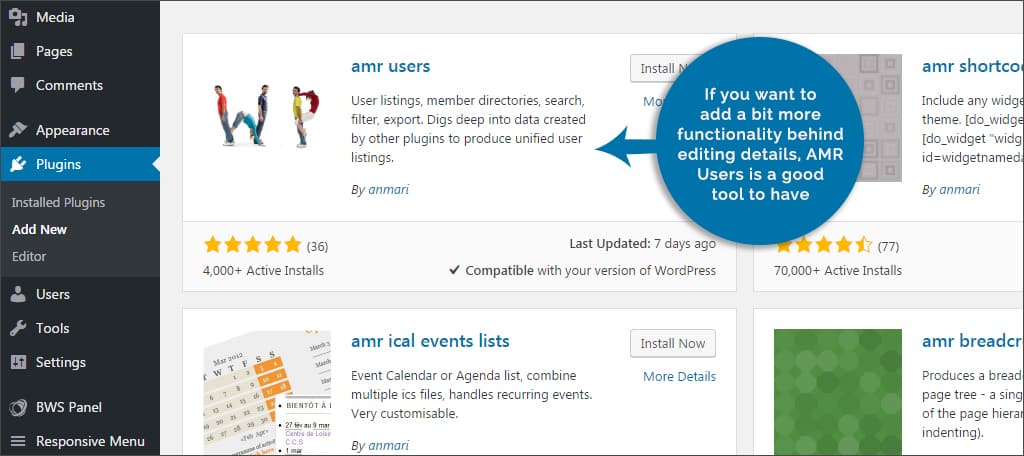Click the green amr breadcrumb thumbnail

pos(838,392)
